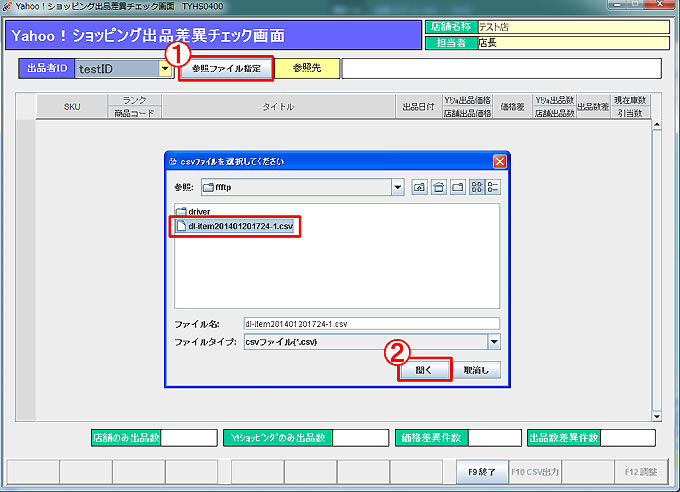The height and width of the screenshot is (492, 680).
Task: Click the 商品コード column header
Action: 134,113
